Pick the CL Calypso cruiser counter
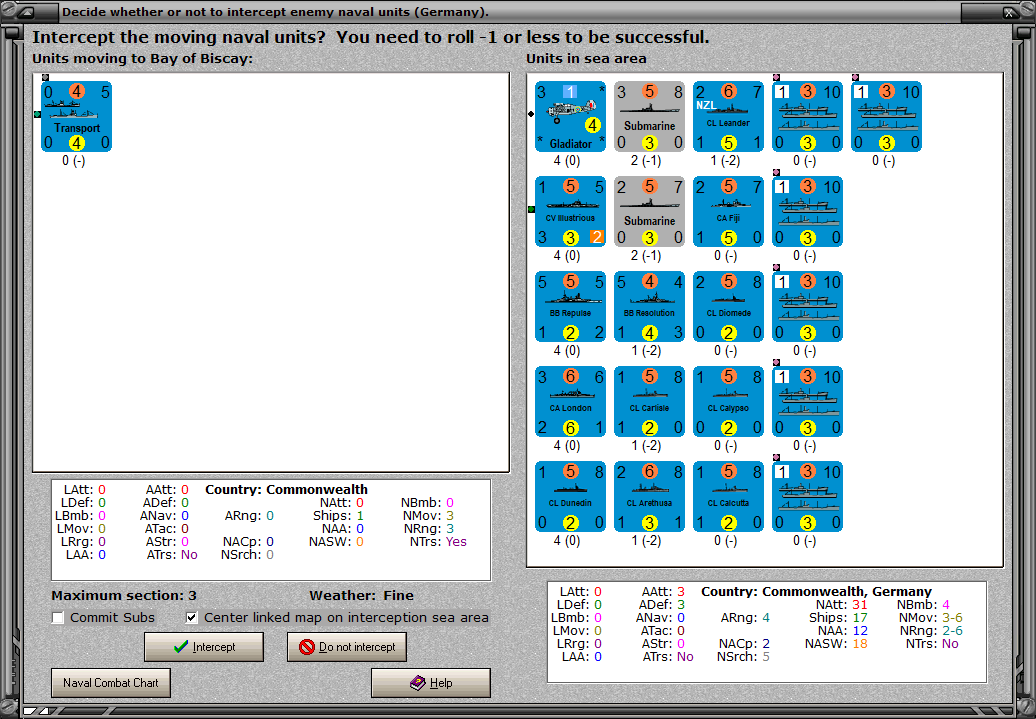The image size is (1036, 719). tap(728, 402)
